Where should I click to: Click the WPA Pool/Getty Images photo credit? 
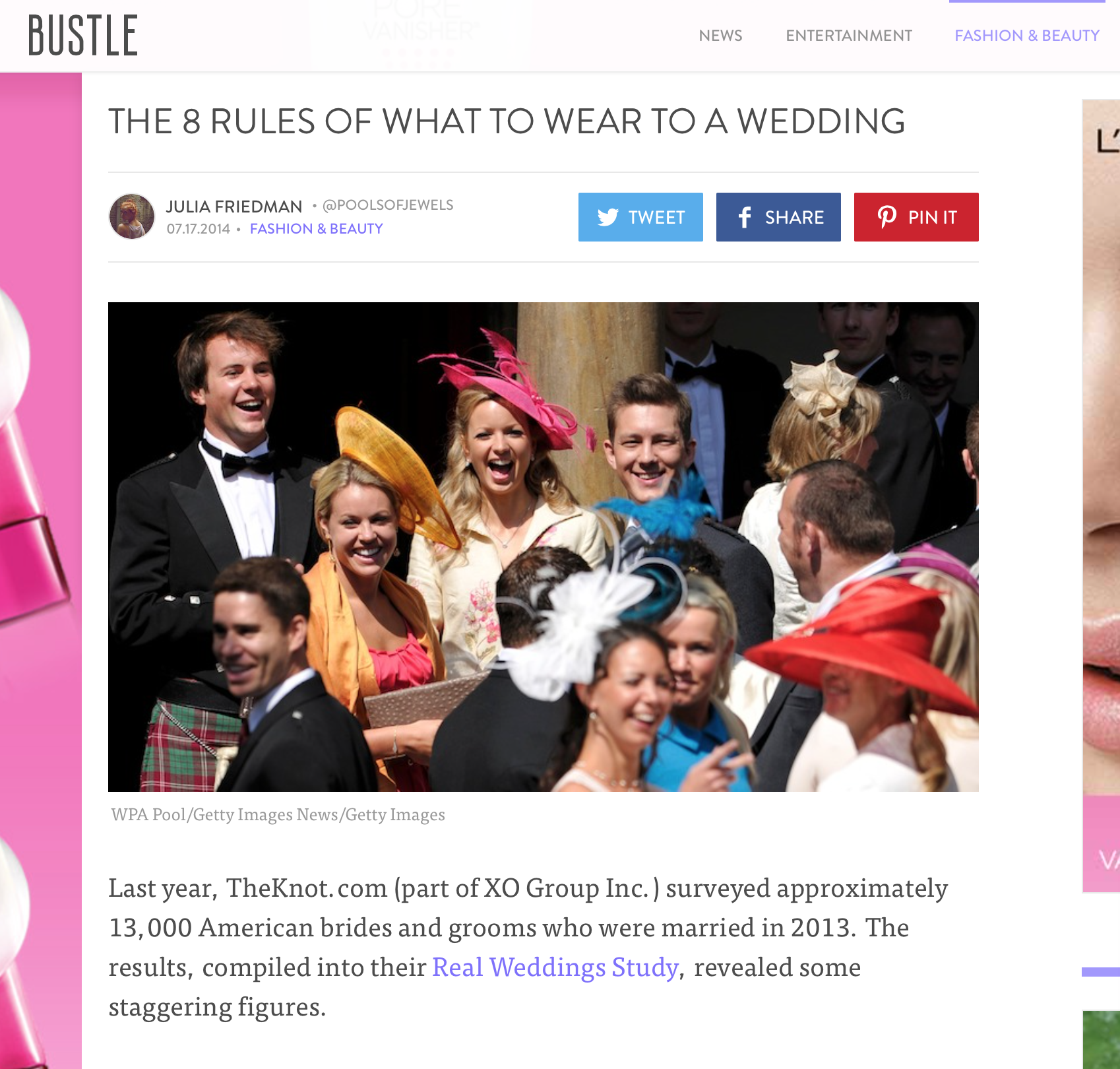278,815
